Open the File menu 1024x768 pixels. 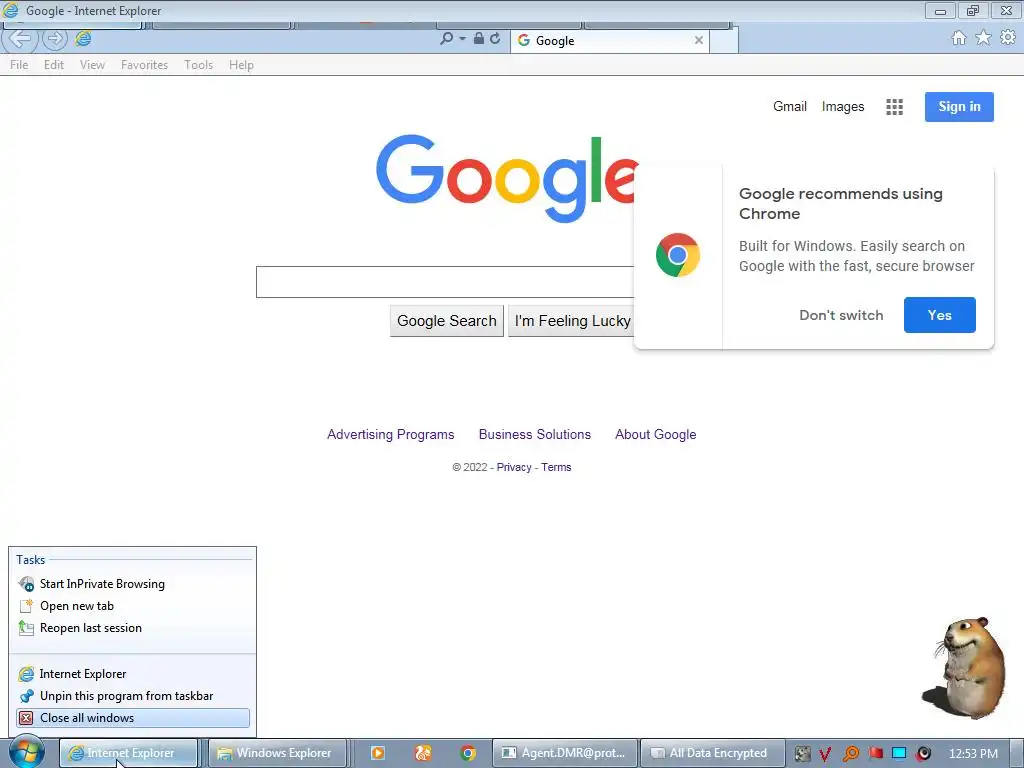[x=19, y=65]
